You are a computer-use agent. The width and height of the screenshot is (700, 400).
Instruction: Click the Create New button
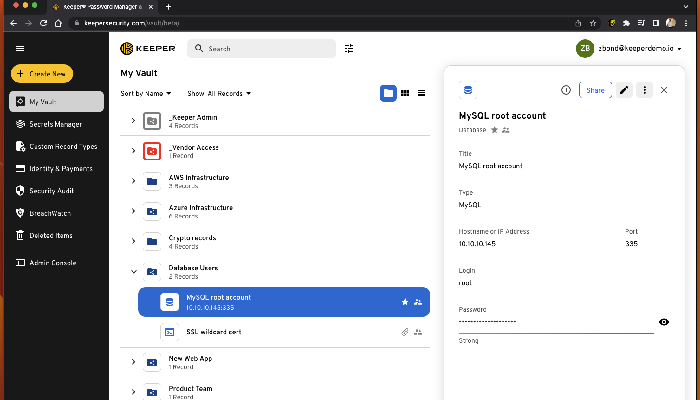coord(42,74)
